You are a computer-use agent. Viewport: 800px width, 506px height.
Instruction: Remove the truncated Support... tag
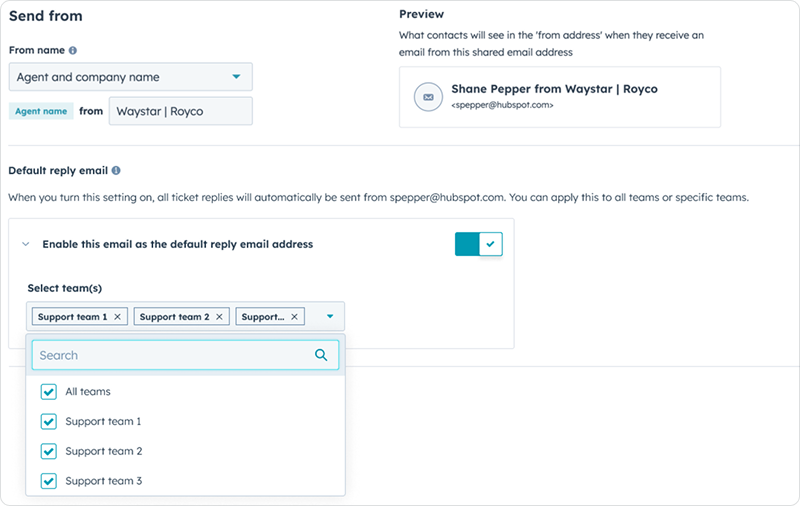[294, 317]
